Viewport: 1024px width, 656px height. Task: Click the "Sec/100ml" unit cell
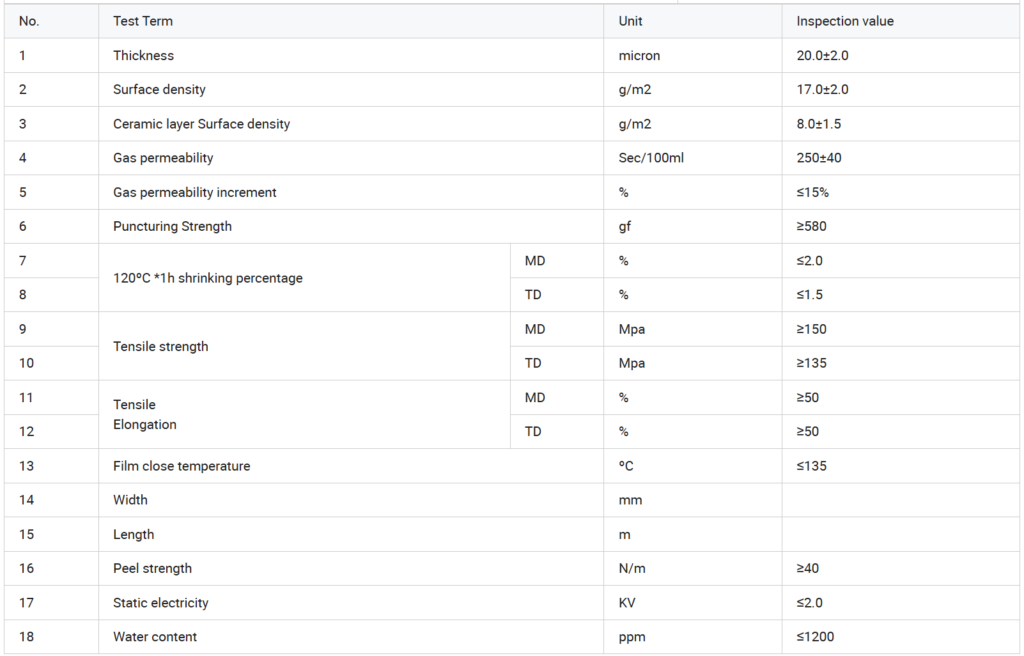coord(651,158)
